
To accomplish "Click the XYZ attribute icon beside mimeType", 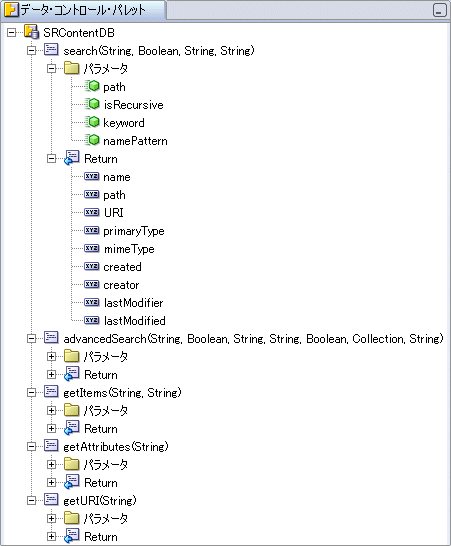I will [92, 248].
